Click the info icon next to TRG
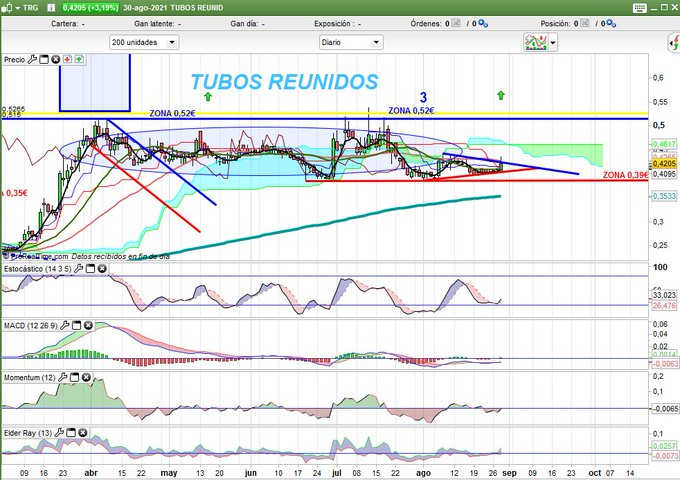680x480 pixels. 51,8
